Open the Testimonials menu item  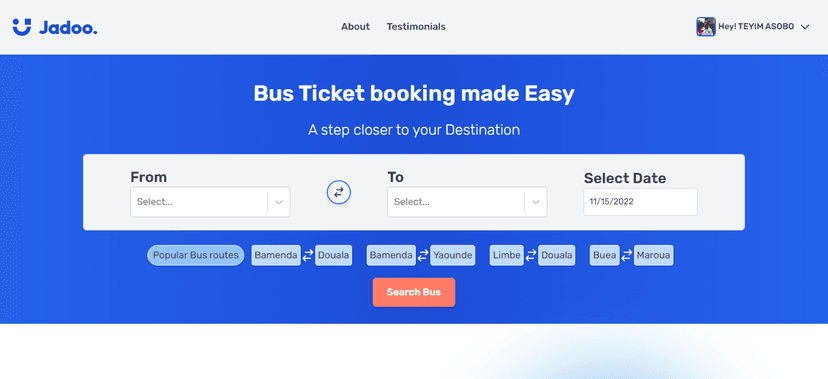pos(416,26)
